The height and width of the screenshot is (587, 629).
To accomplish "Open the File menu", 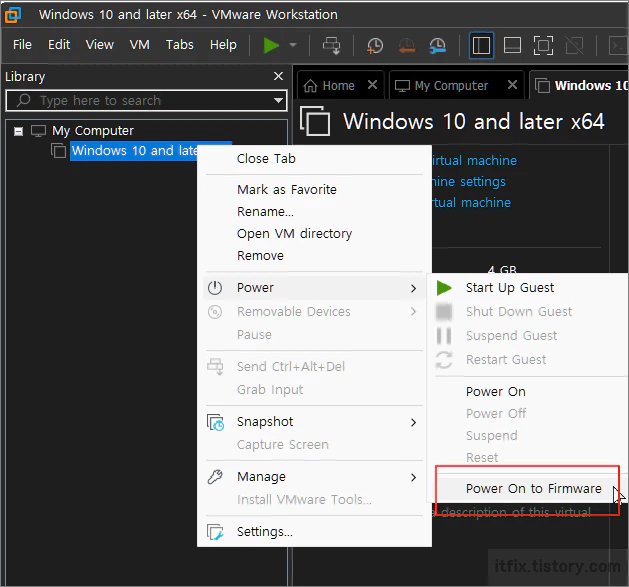I will [x=22, y=45].
